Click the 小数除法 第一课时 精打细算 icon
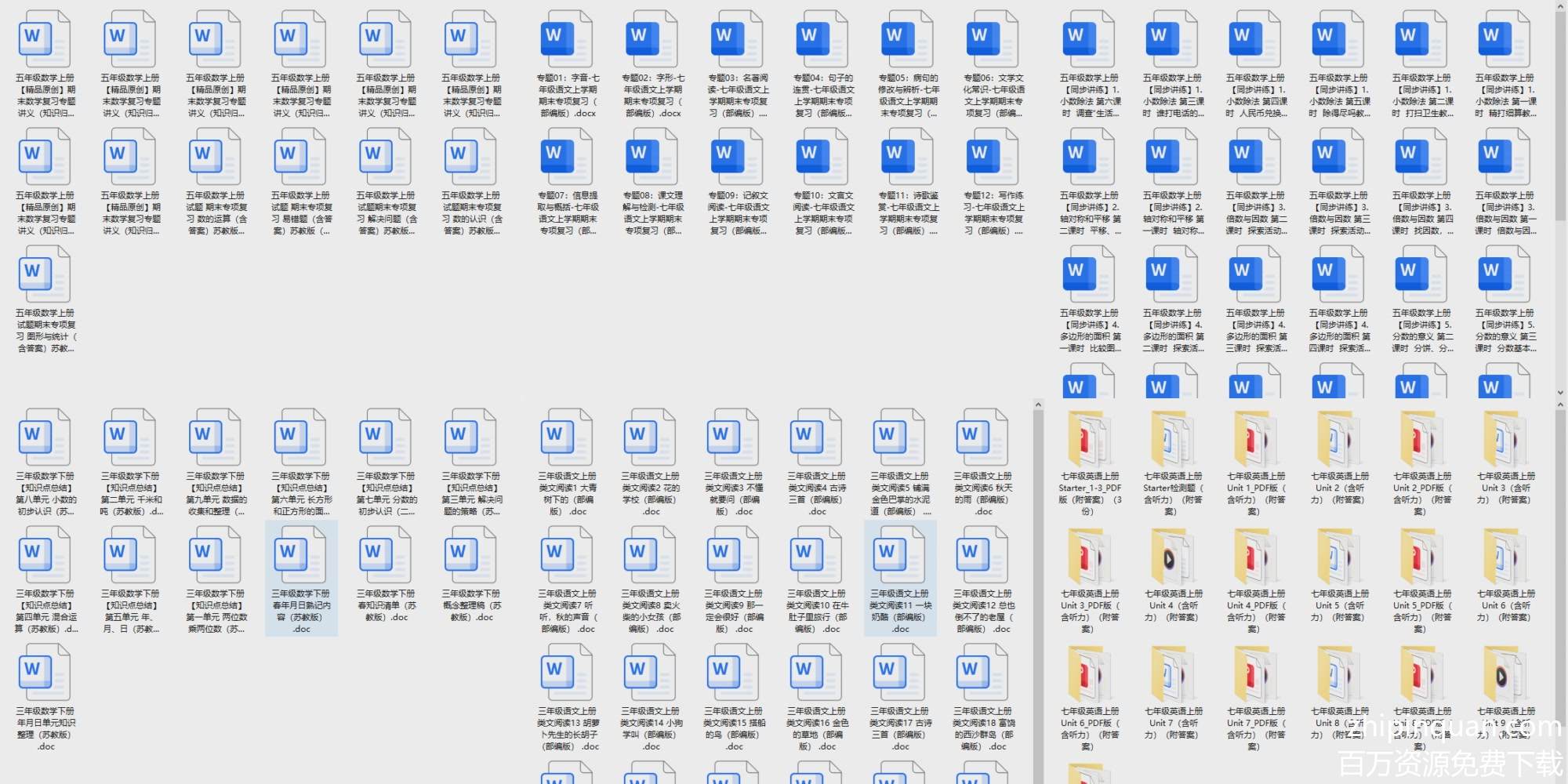This screenshot has width=1568, height=784. 1504,39
